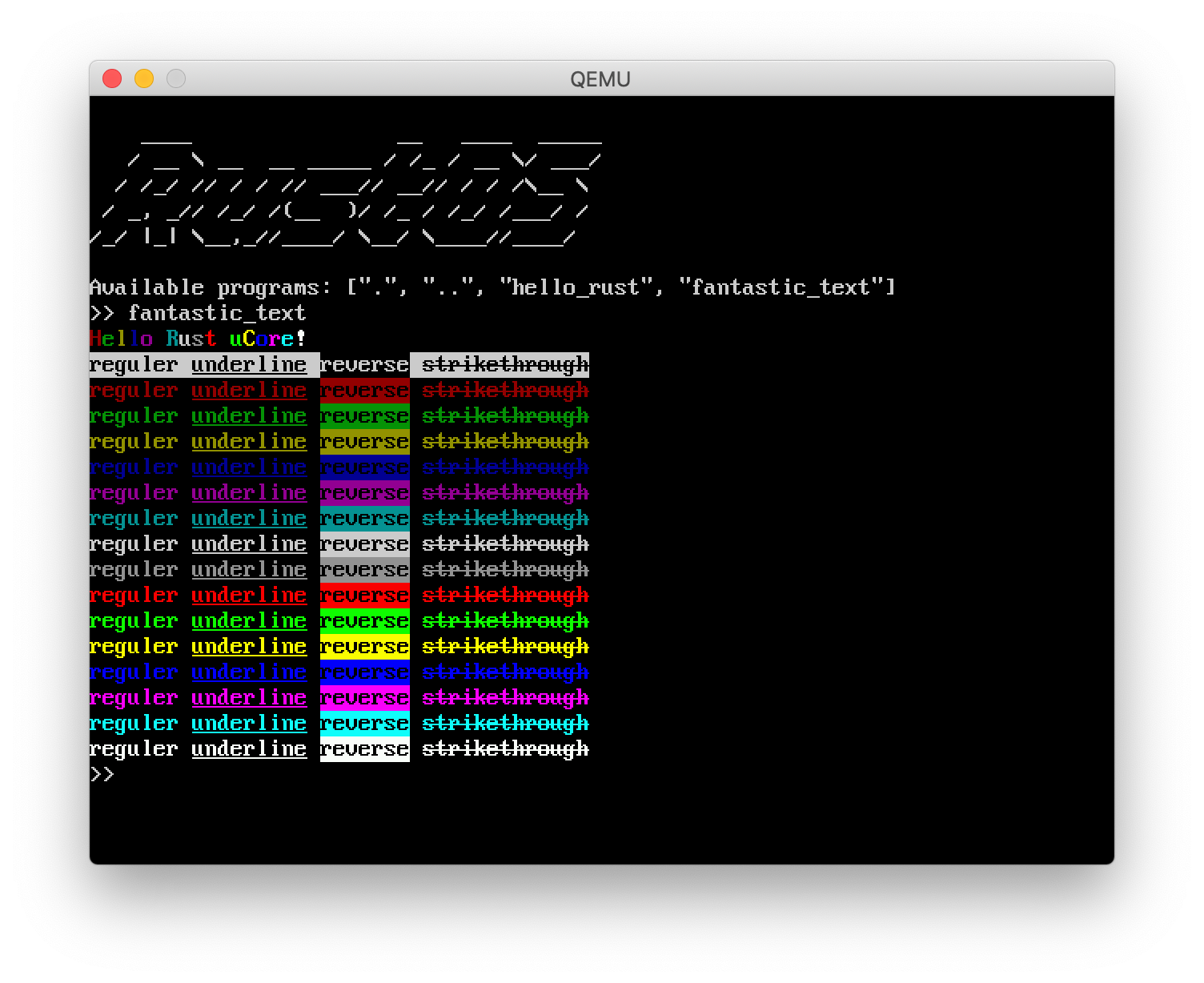
Task: Click the red close window button
Action: pyautogui.click(x=112, y=78)
